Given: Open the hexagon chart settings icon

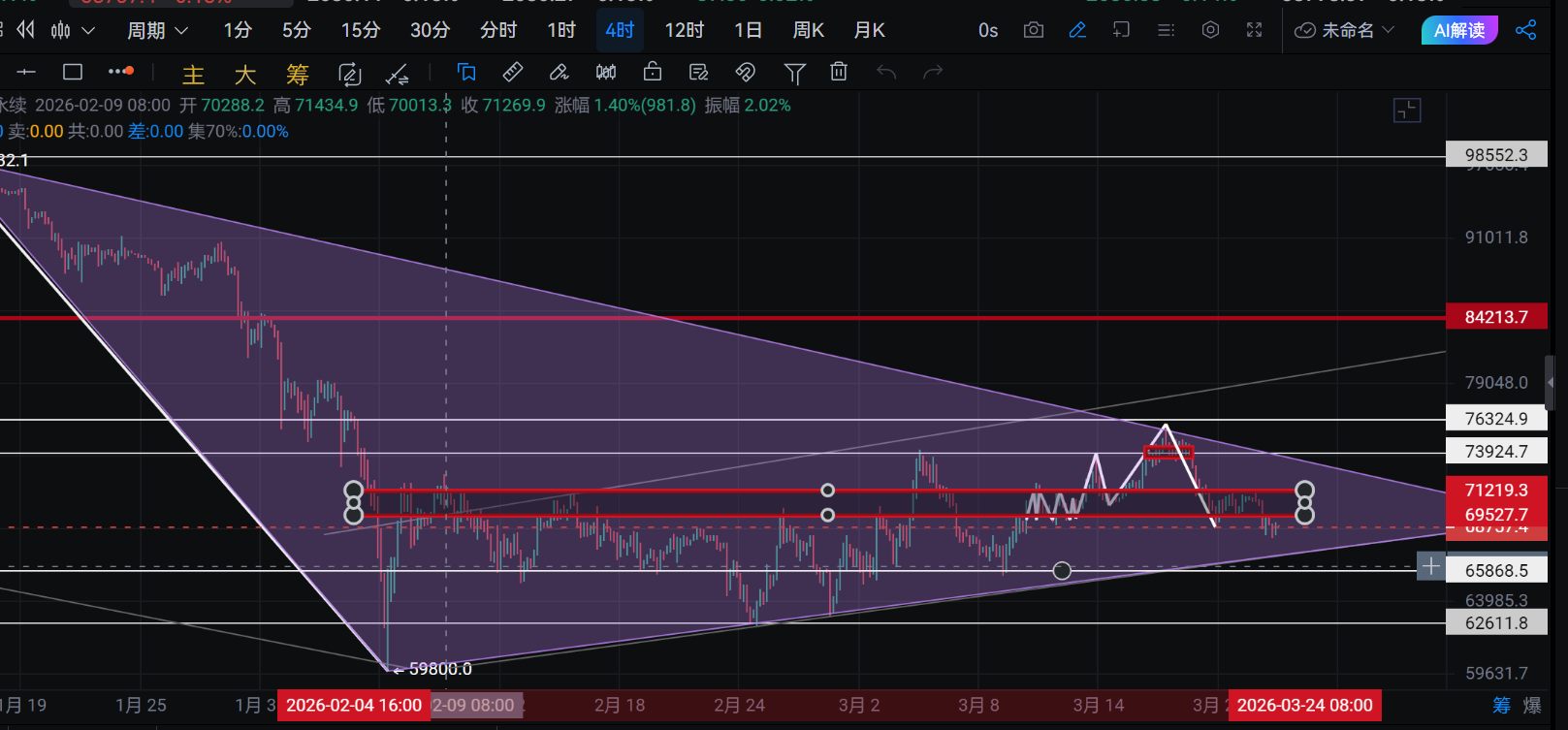Looking at the screenshot, I should tap(1210, 30).
